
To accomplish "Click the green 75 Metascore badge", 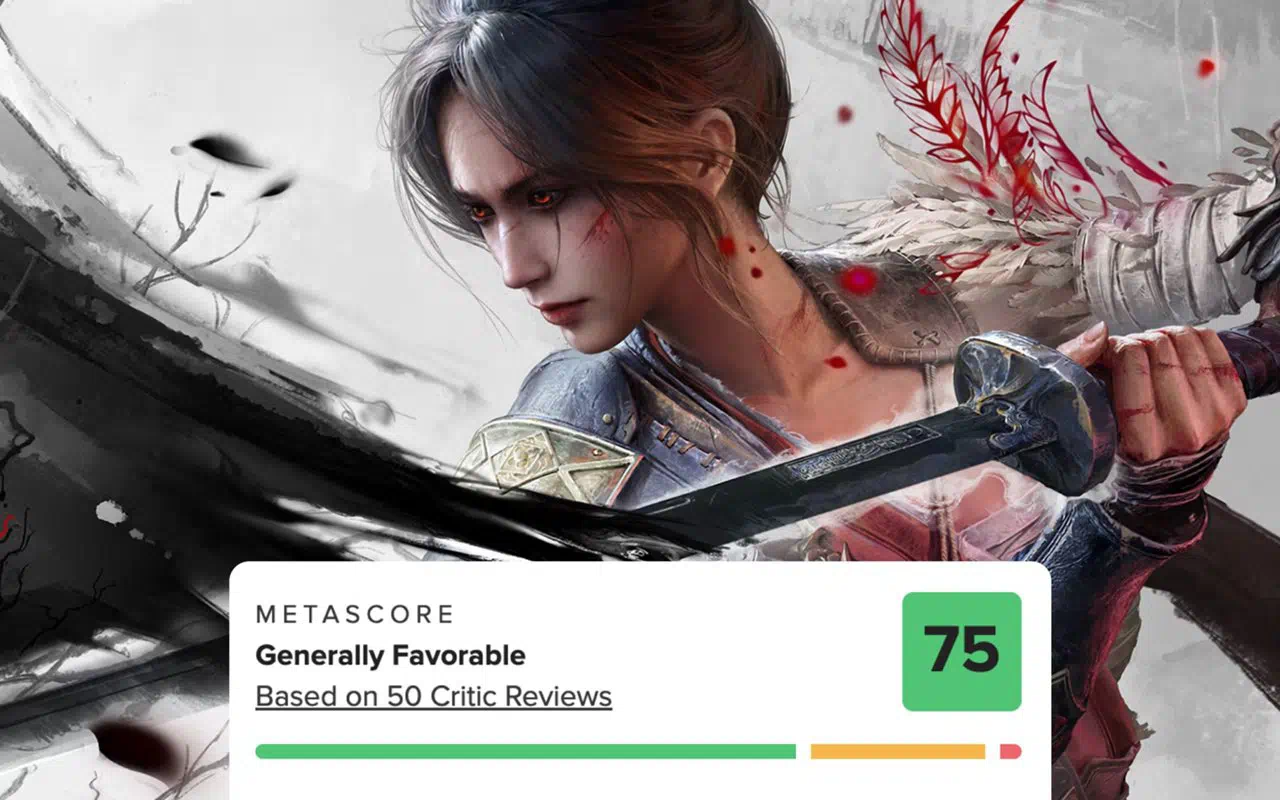I will pos(961,651).
